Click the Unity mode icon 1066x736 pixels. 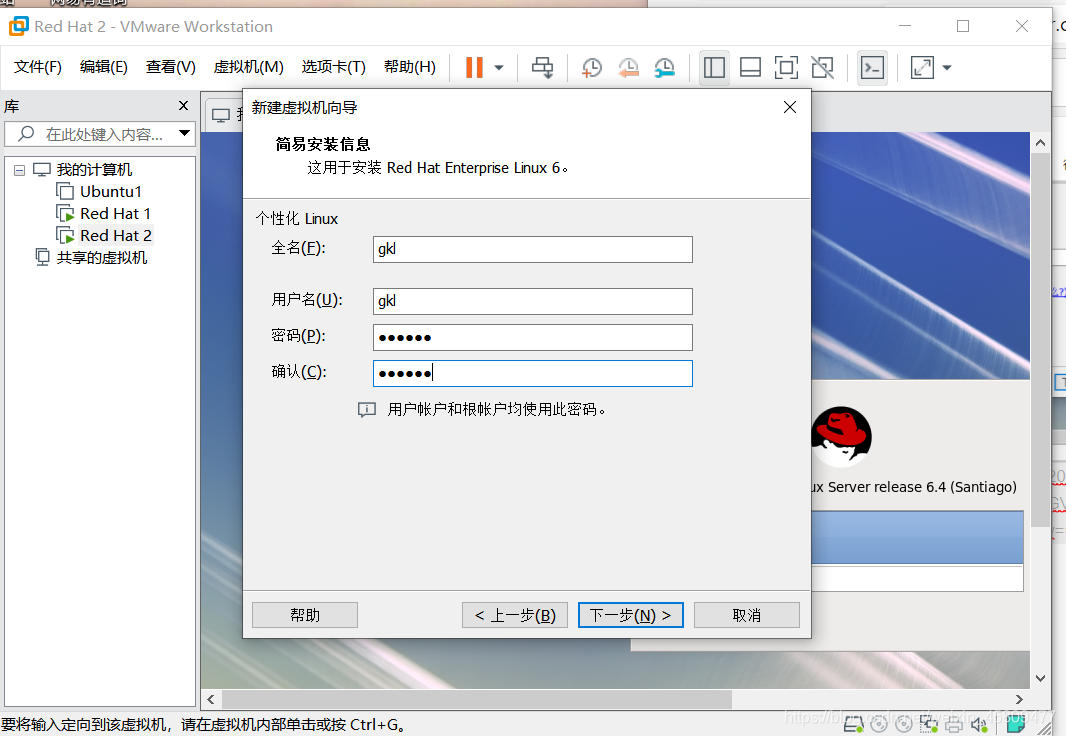[x=823, y=67]
